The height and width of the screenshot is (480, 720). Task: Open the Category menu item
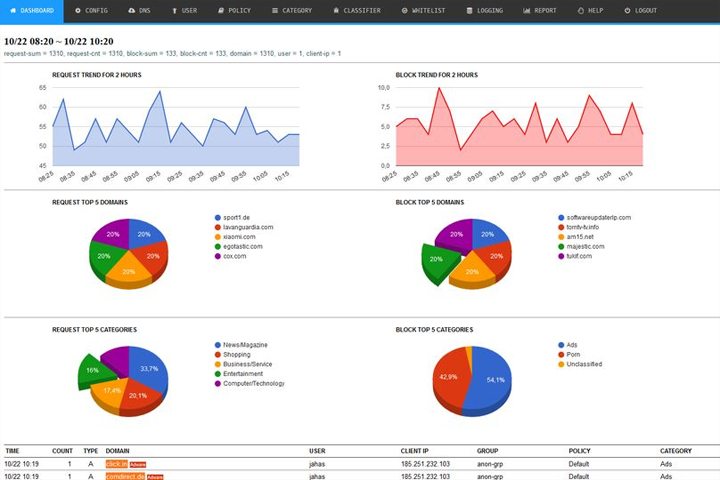(292, 11)
